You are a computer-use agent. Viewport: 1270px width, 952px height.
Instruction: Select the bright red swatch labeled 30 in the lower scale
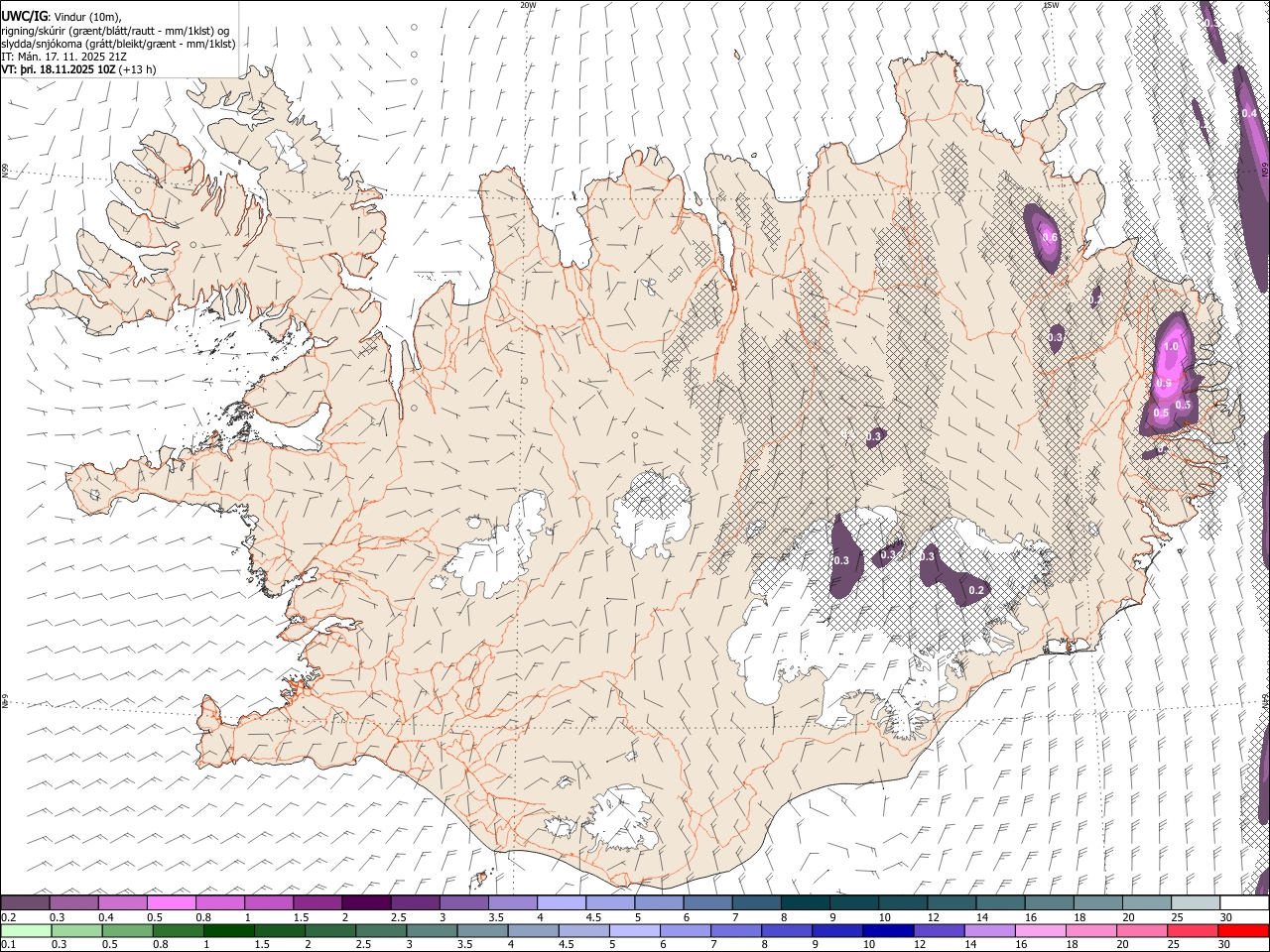click(1244, 930)
